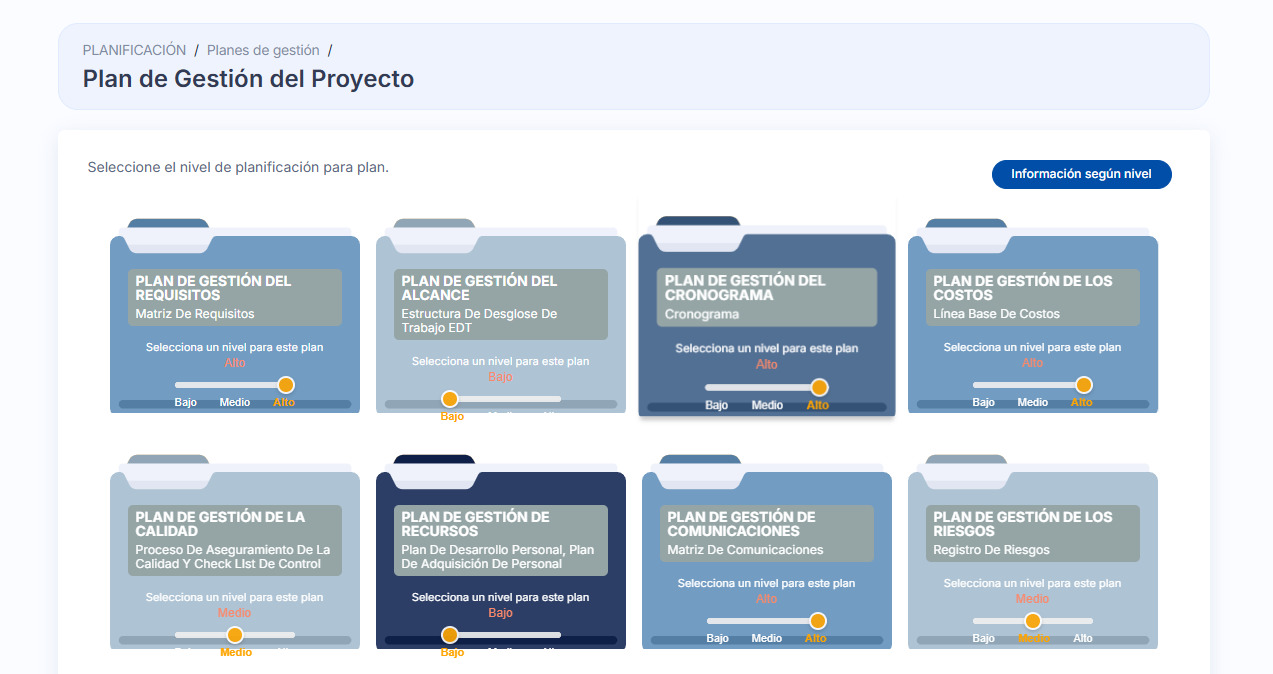The image size is (1273, 674).
Task: Open the PLANIFICACIÓN breadcrumb link
Action: tap(134, 50)
